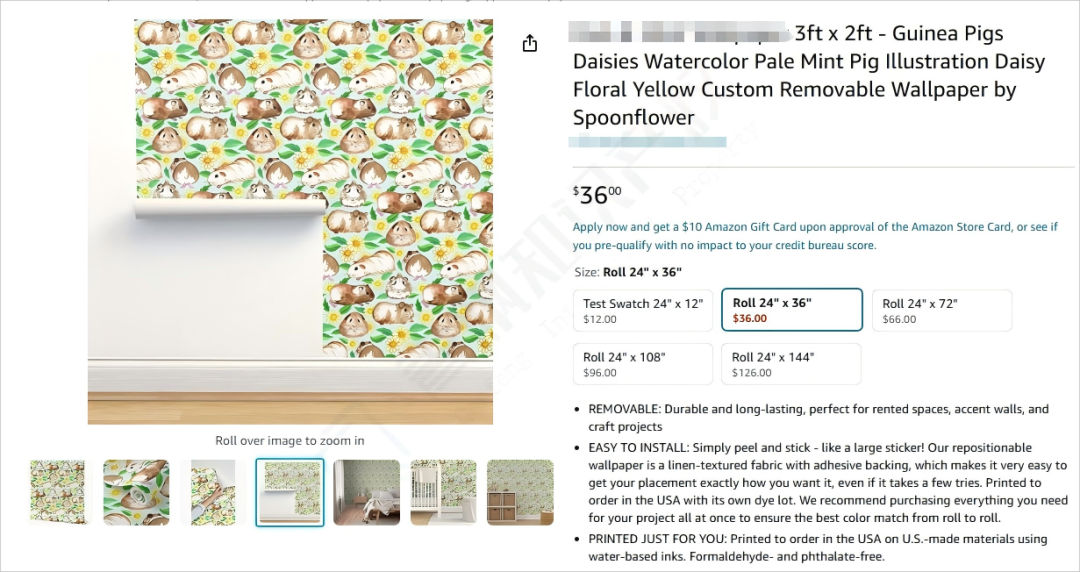View first thumbnail of flat pattern swatch
This screenshot has width=1080, height=572.
[x=58, y=492]
